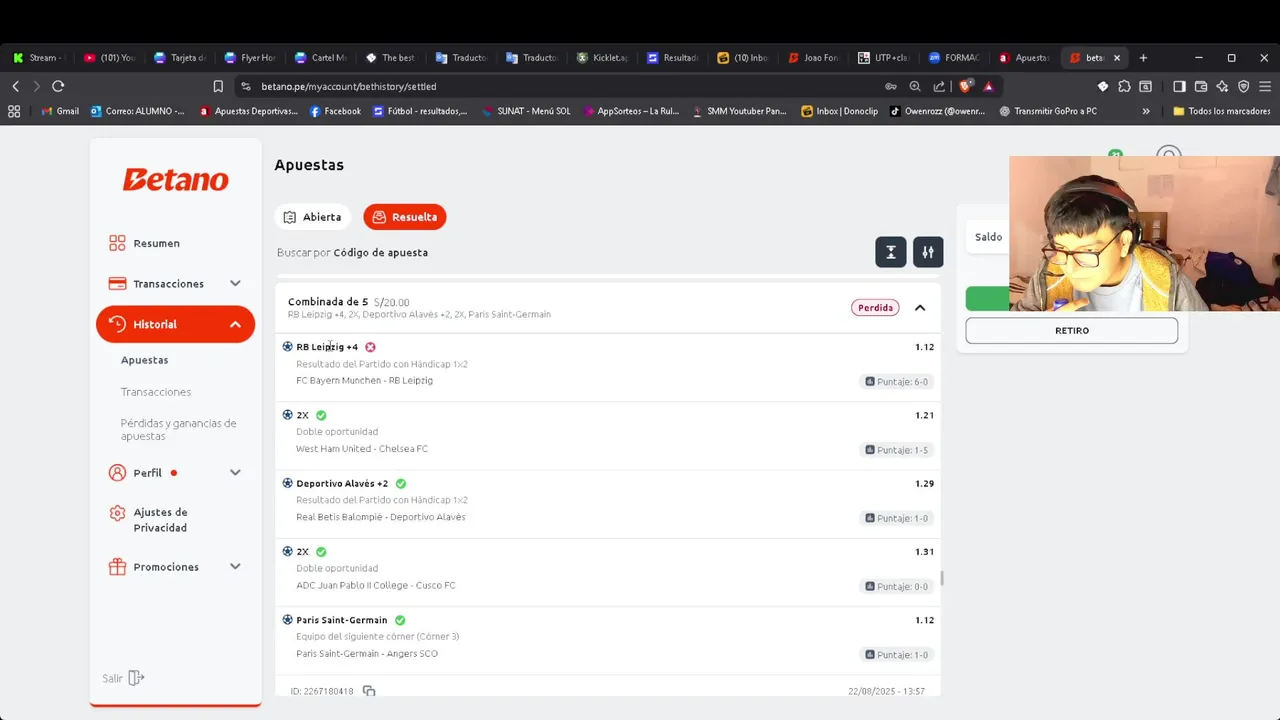Reload the page with browser refresh
Screen dimensions: 1280x720
[x=58, y=86]
